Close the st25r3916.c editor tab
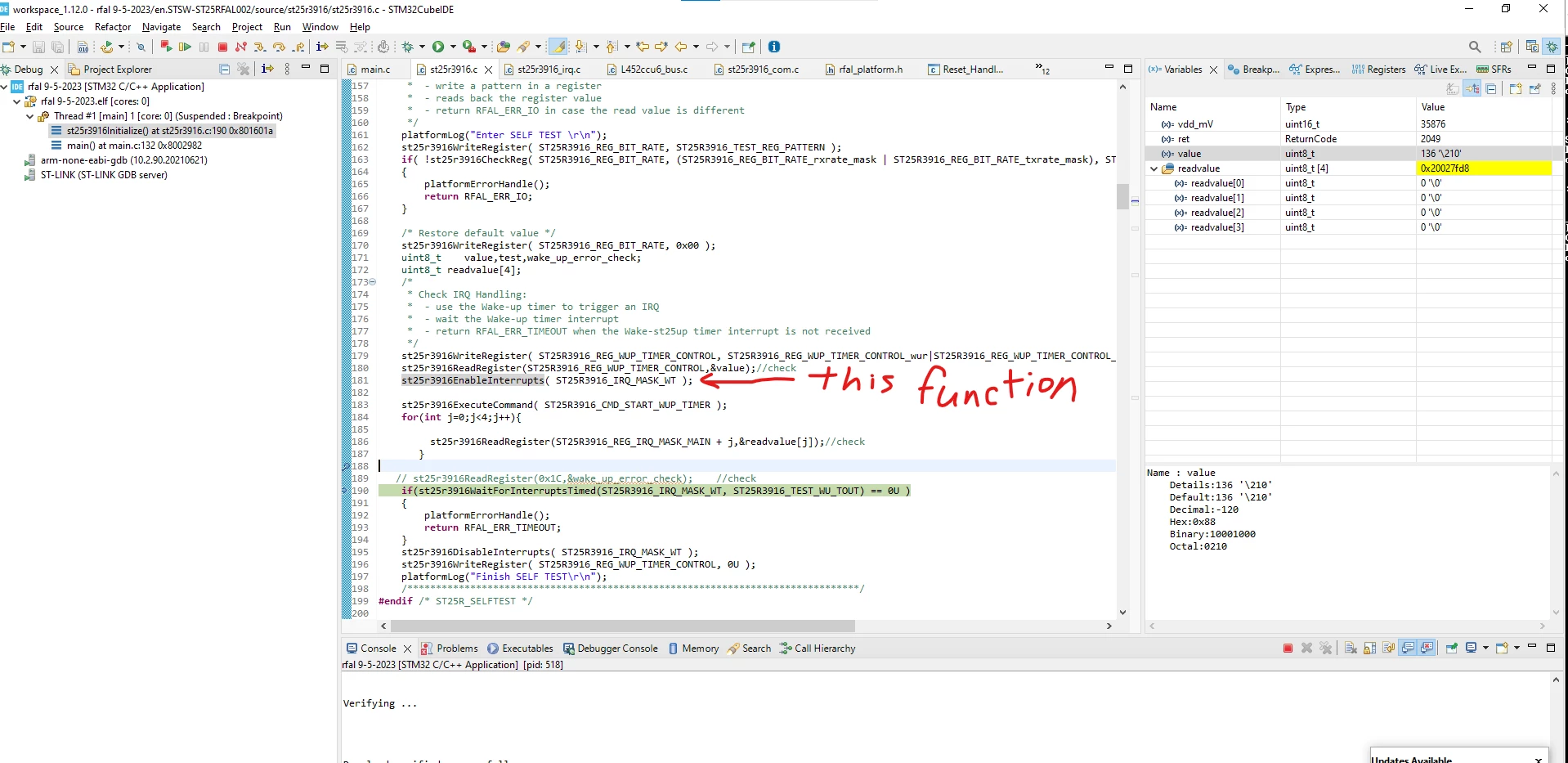Image resolution: width=1568 pixels, height=763 pixels. click(489, 70)
